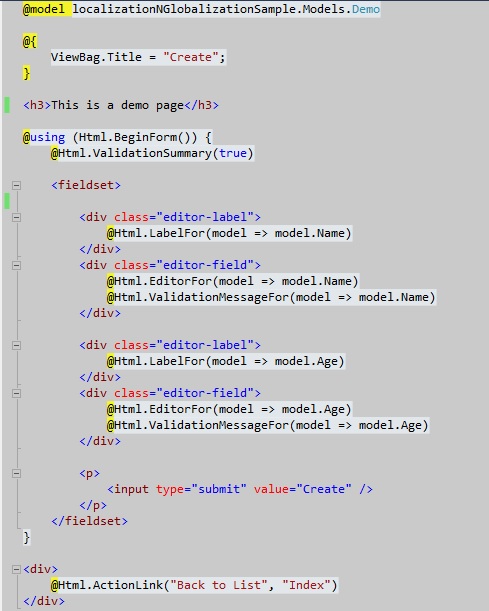Collapse second editor-label div for Age

[x=16, y=345]
